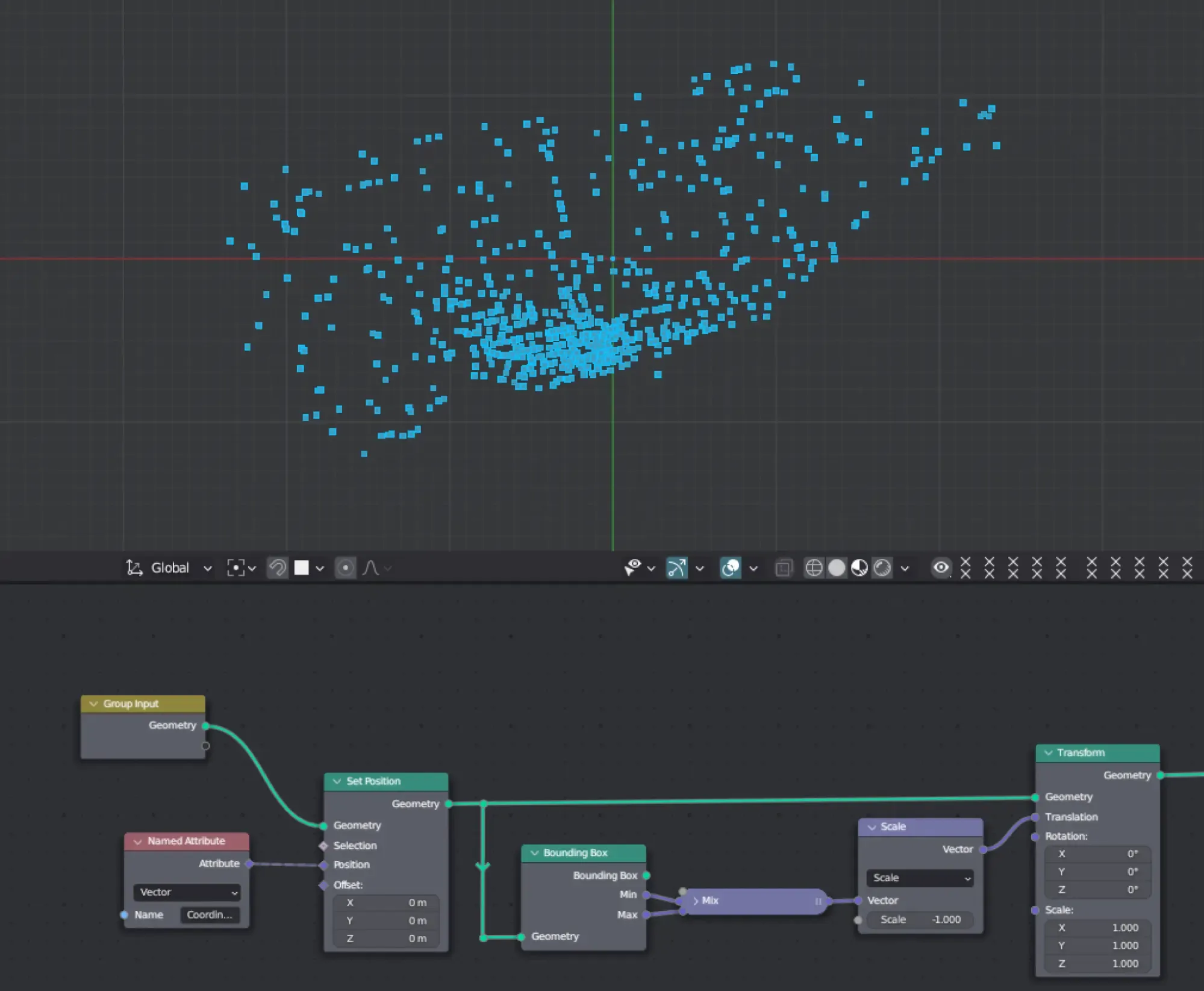Image resolution: width=1204 pixels, height=991 pixels.
Task: Enable proportional editing toggle
Action: click(345, 567)
